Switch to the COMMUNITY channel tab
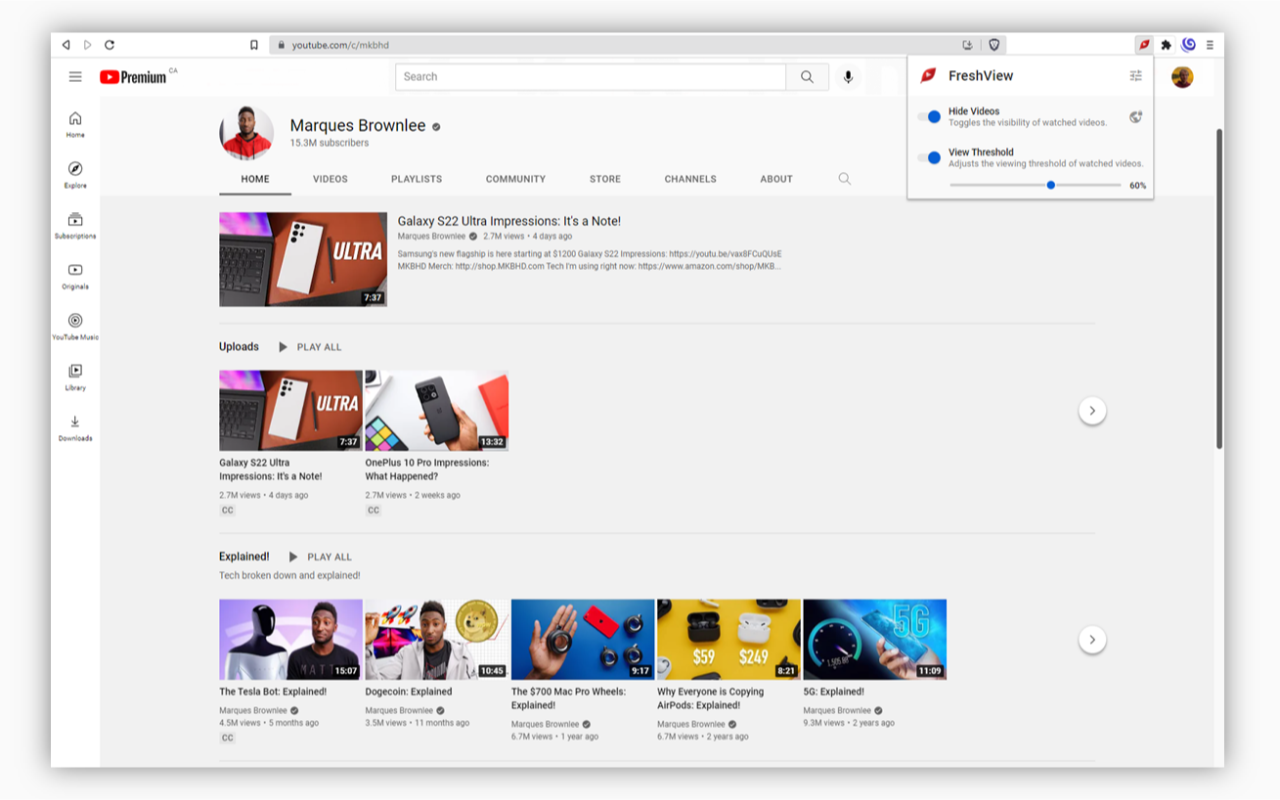 516,179
